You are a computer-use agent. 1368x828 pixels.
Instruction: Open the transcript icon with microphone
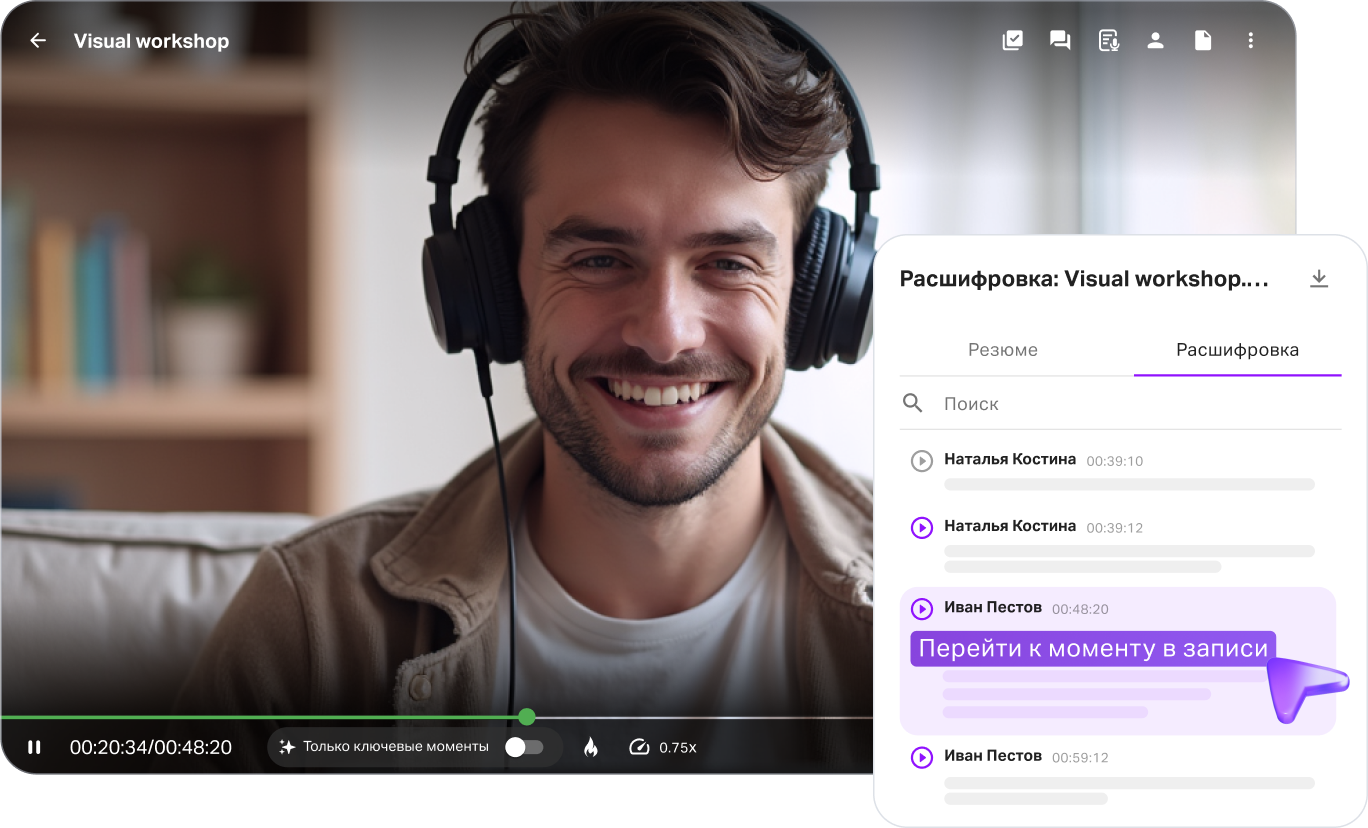pyautogui.click(x=1108, y=41)
